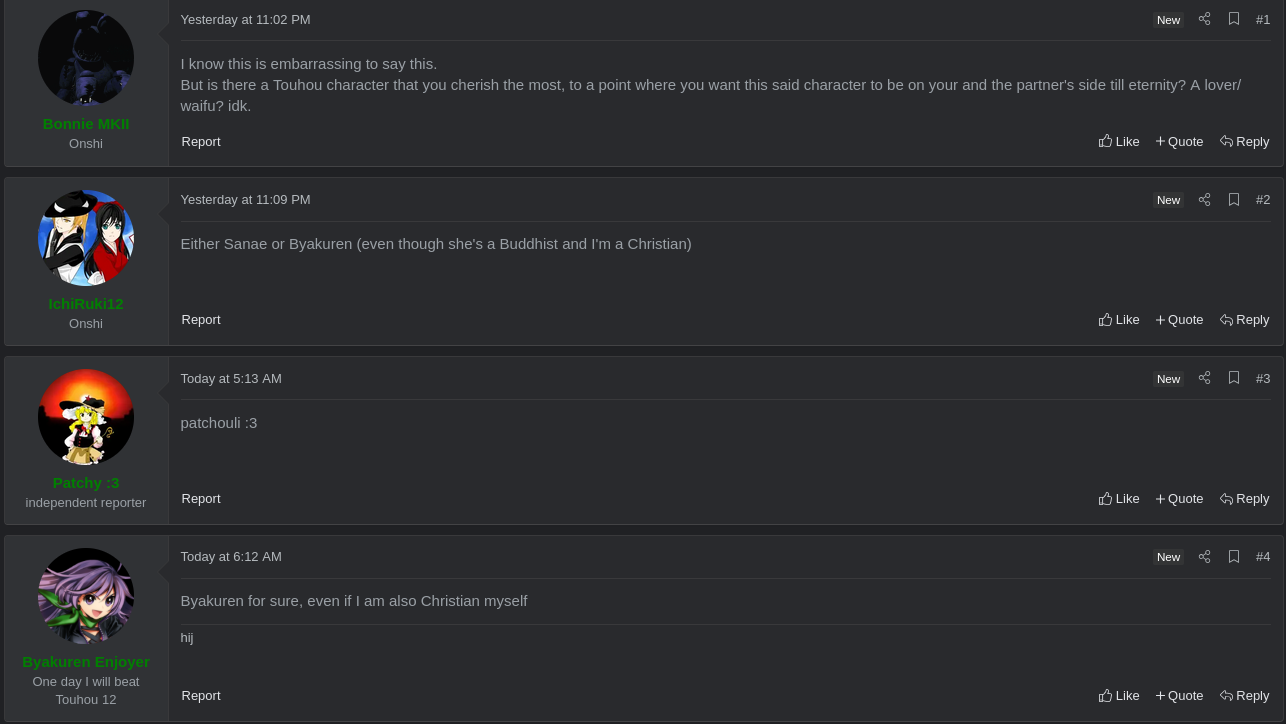Share post #3 using the share icon

point(1204,378)
